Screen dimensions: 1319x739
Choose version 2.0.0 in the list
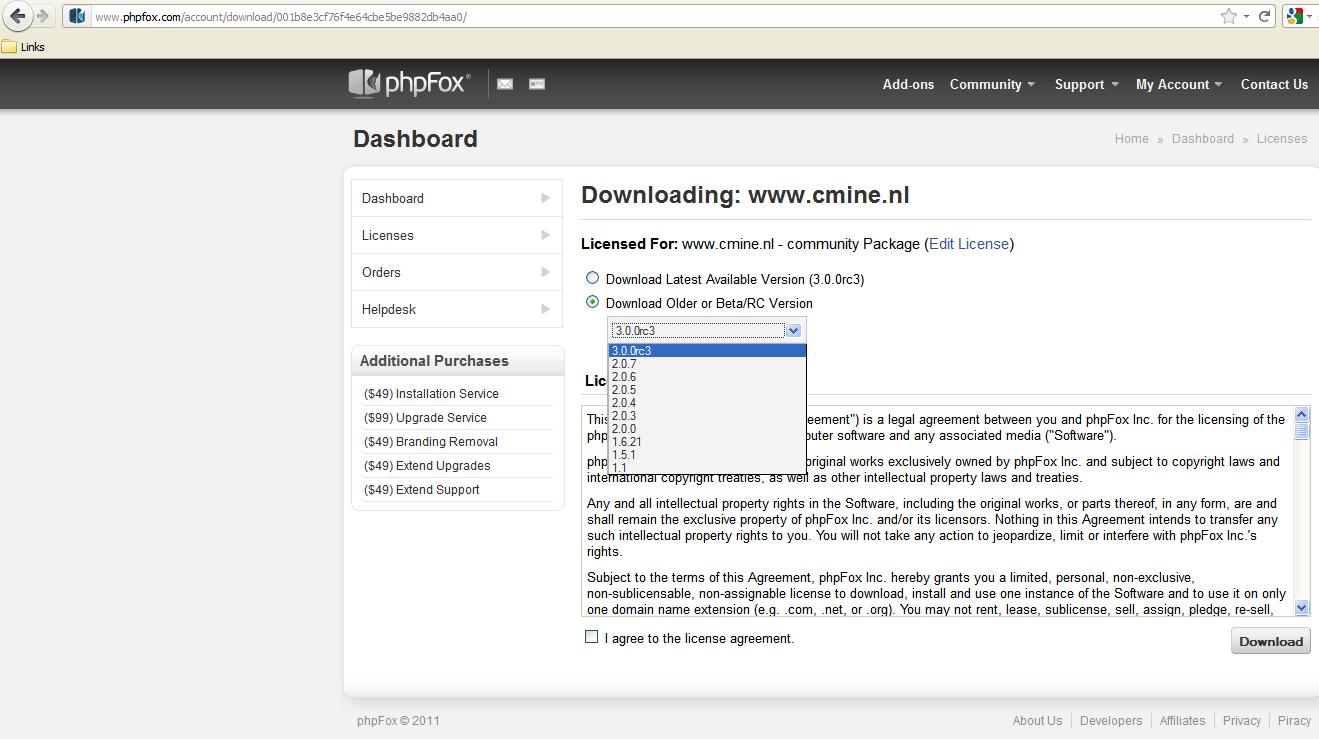[707, 429]
